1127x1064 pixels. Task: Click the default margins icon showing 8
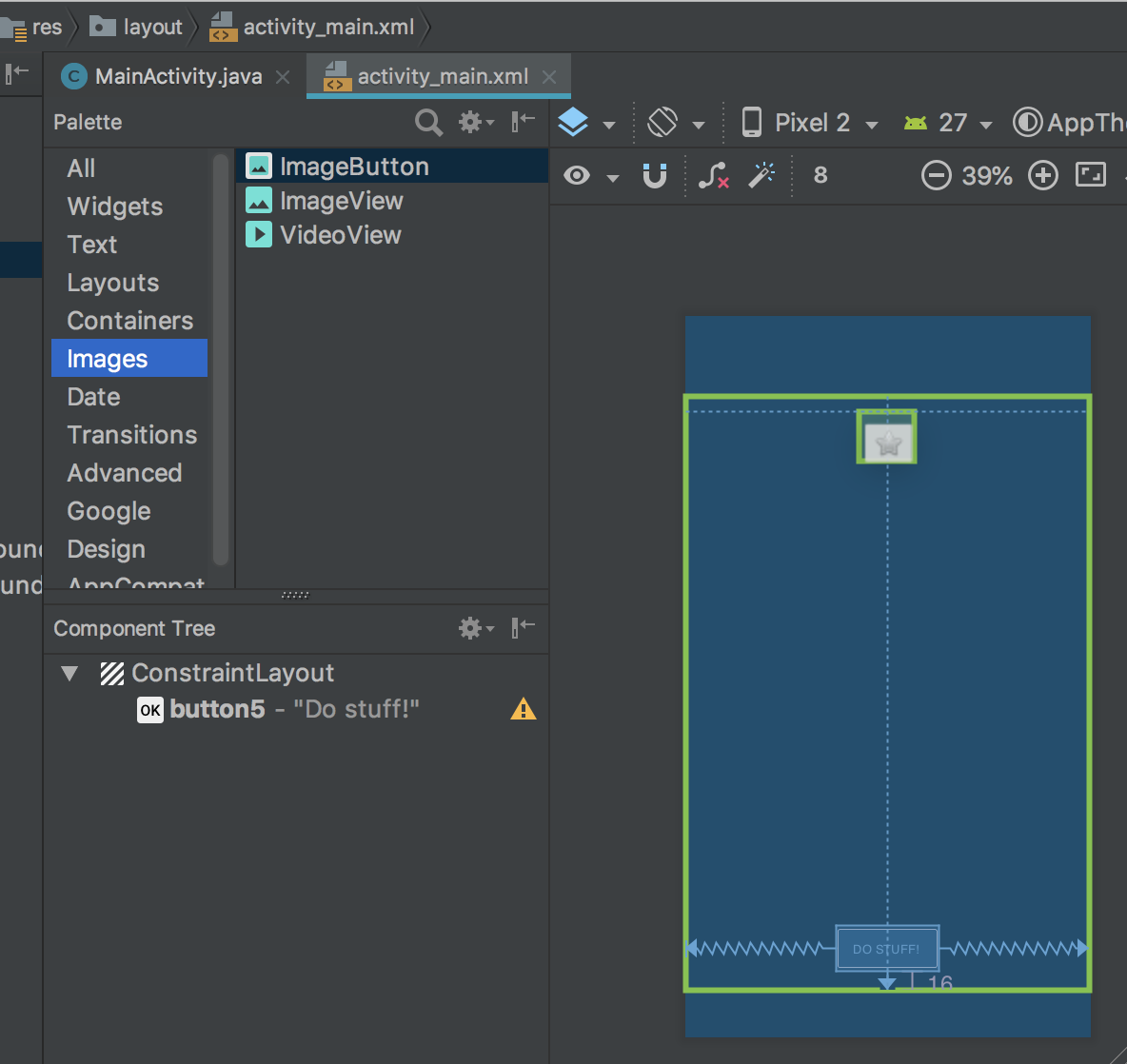pos(820,175)
